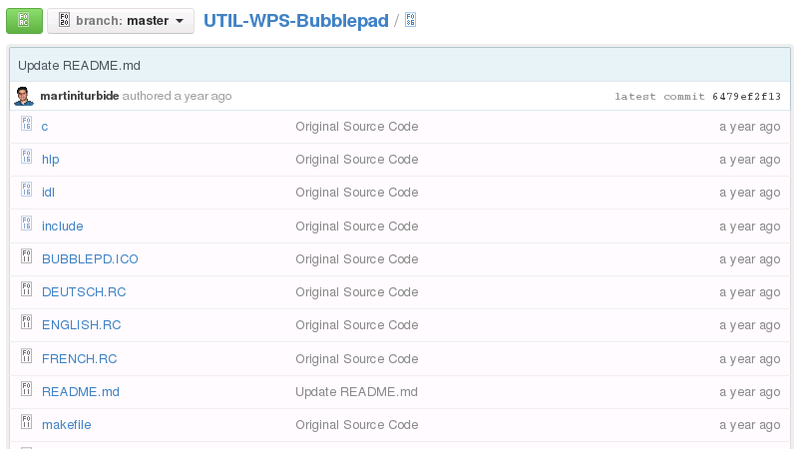Open the include folder
800x449 pixels.
62,226
